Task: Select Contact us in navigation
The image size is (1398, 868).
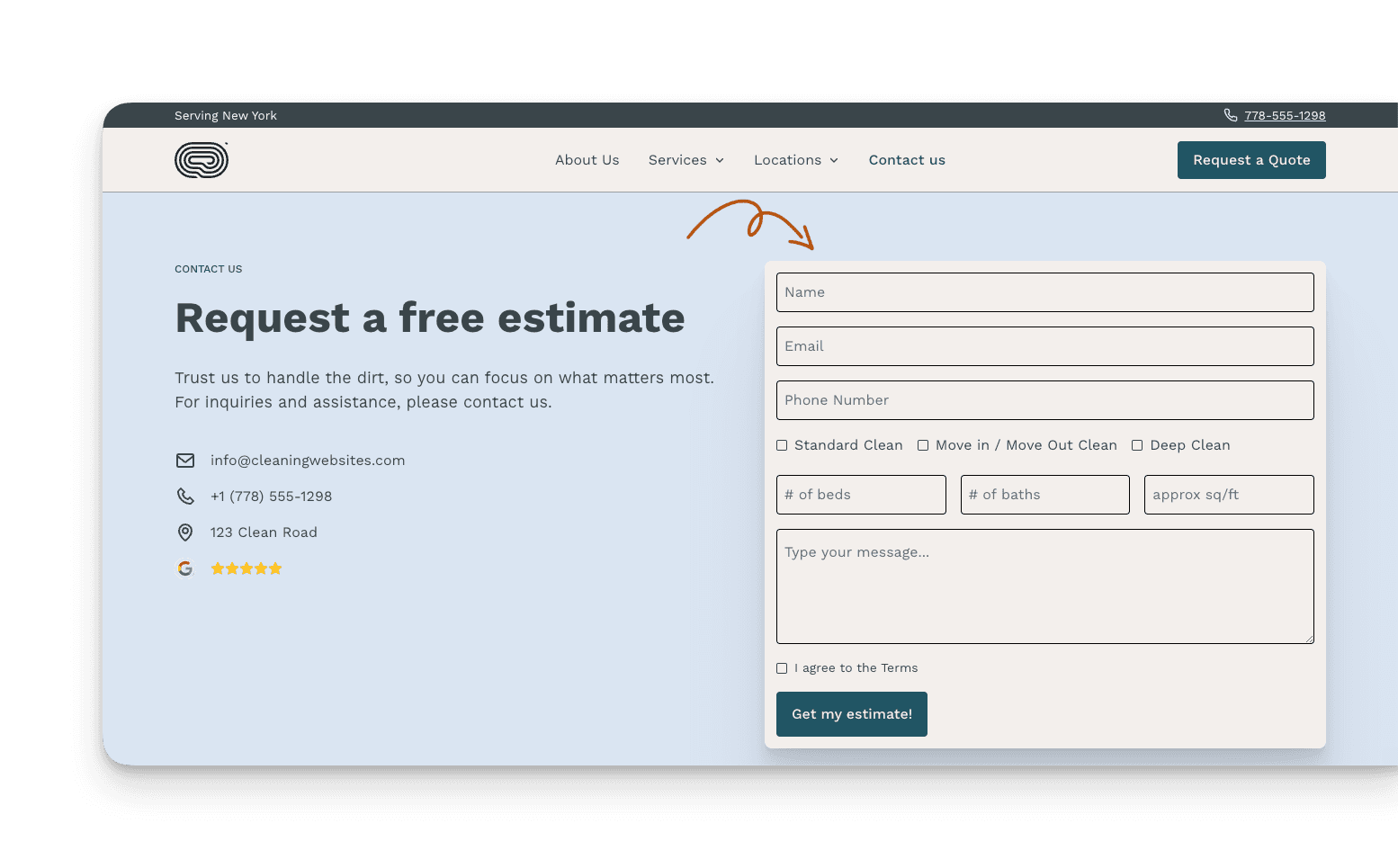Action: point(907,160)
